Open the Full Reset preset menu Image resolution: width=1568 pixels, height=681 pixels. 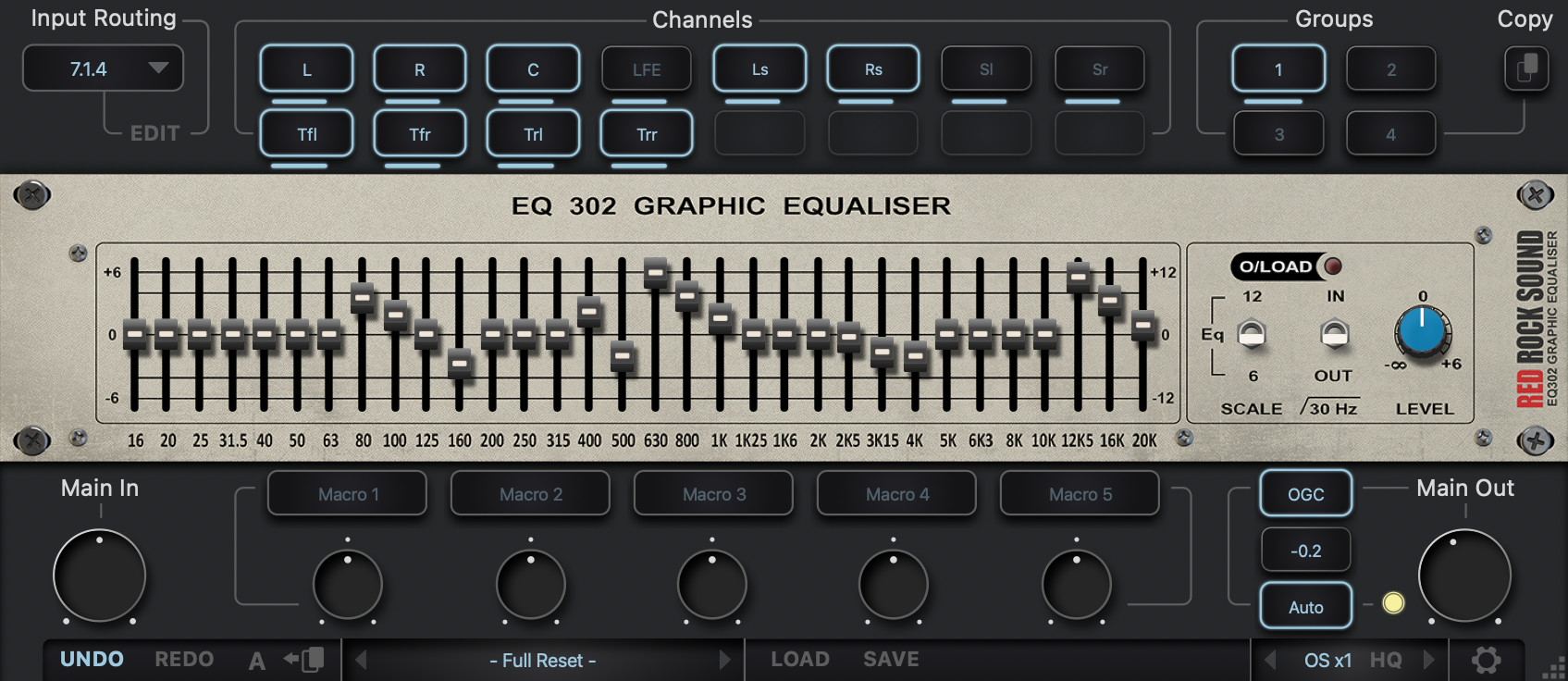[543, 660]
